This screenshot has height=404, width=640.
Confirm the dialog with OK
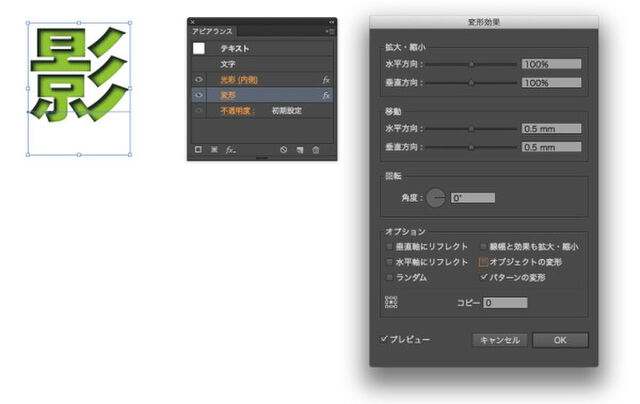pyautogui.click(x=559, y=340)
